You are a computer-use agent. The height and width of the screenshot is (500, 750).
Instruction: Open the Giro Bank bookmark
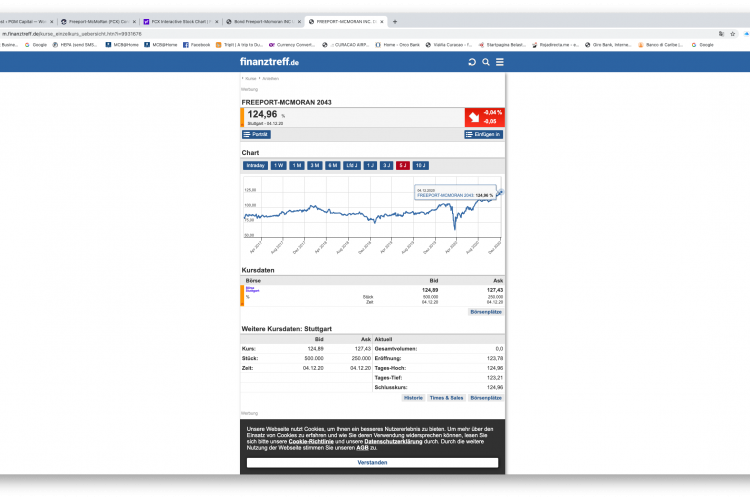608,44
